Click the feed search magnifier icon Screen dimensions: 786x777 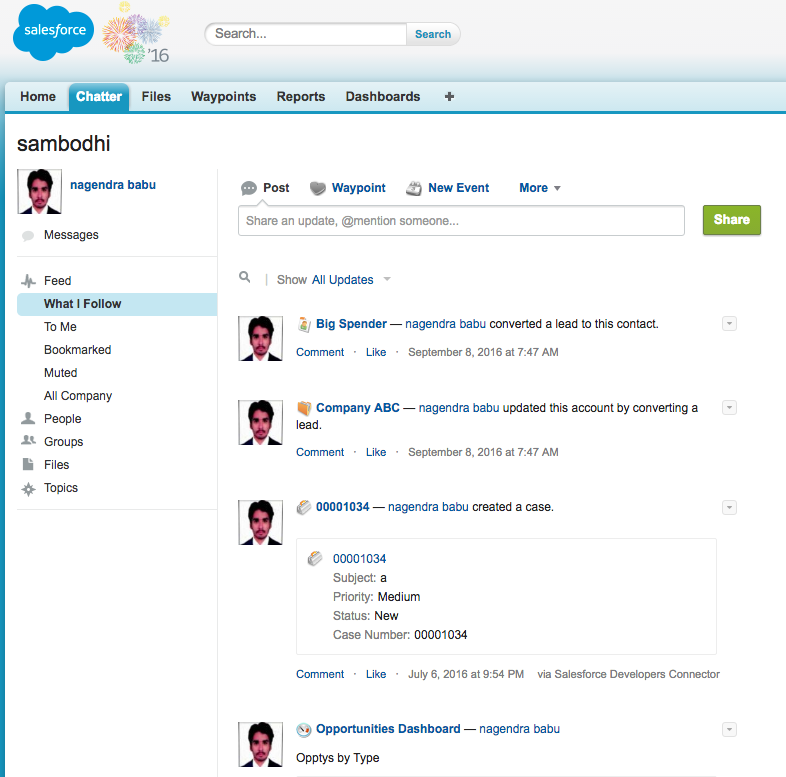[x=245, y=278]
